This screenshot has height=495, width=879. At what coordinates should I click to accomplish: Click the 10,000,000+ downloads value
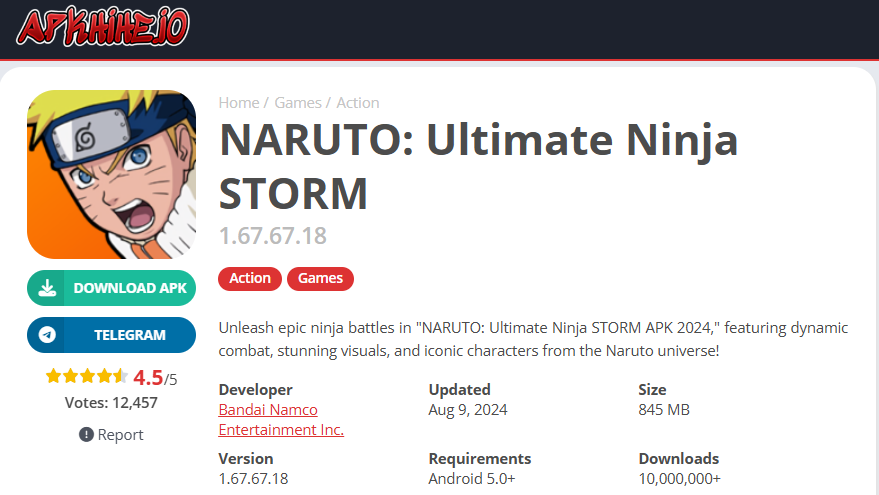point(679,479)
